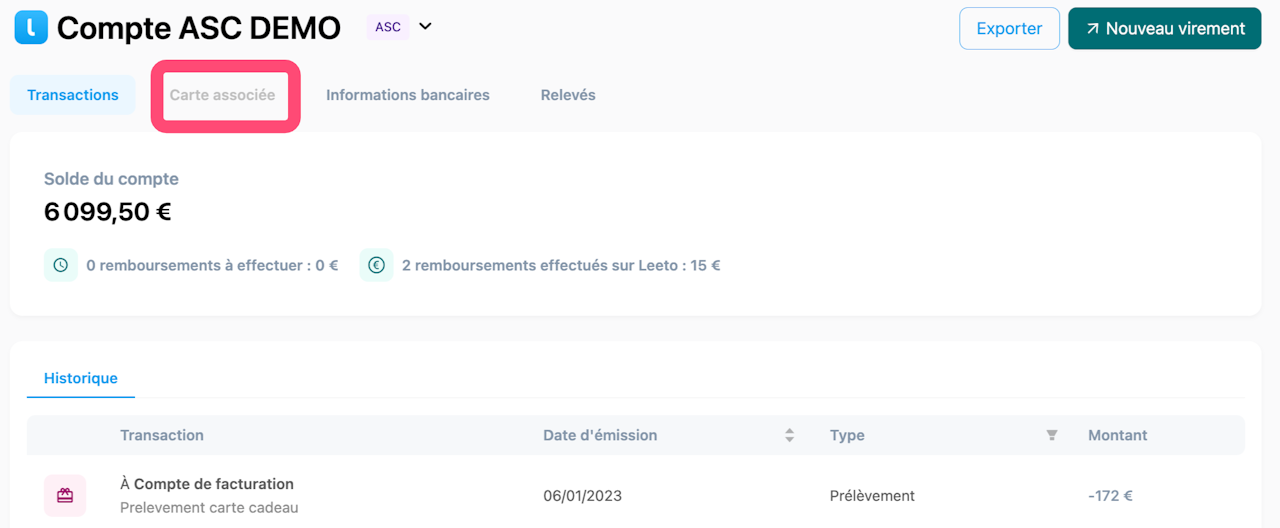Click the 0 remboursements à effectuer text

pyautogui.click(x=212, y=265)
